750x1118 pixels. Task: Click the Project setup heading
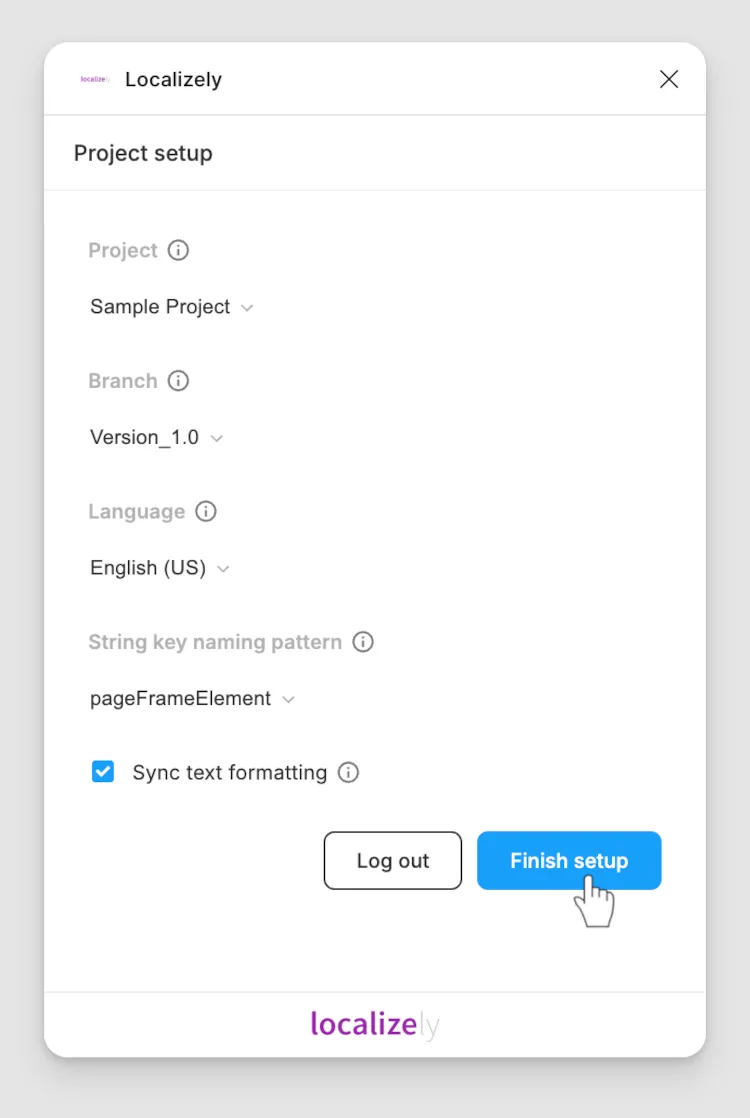(143, 153)
